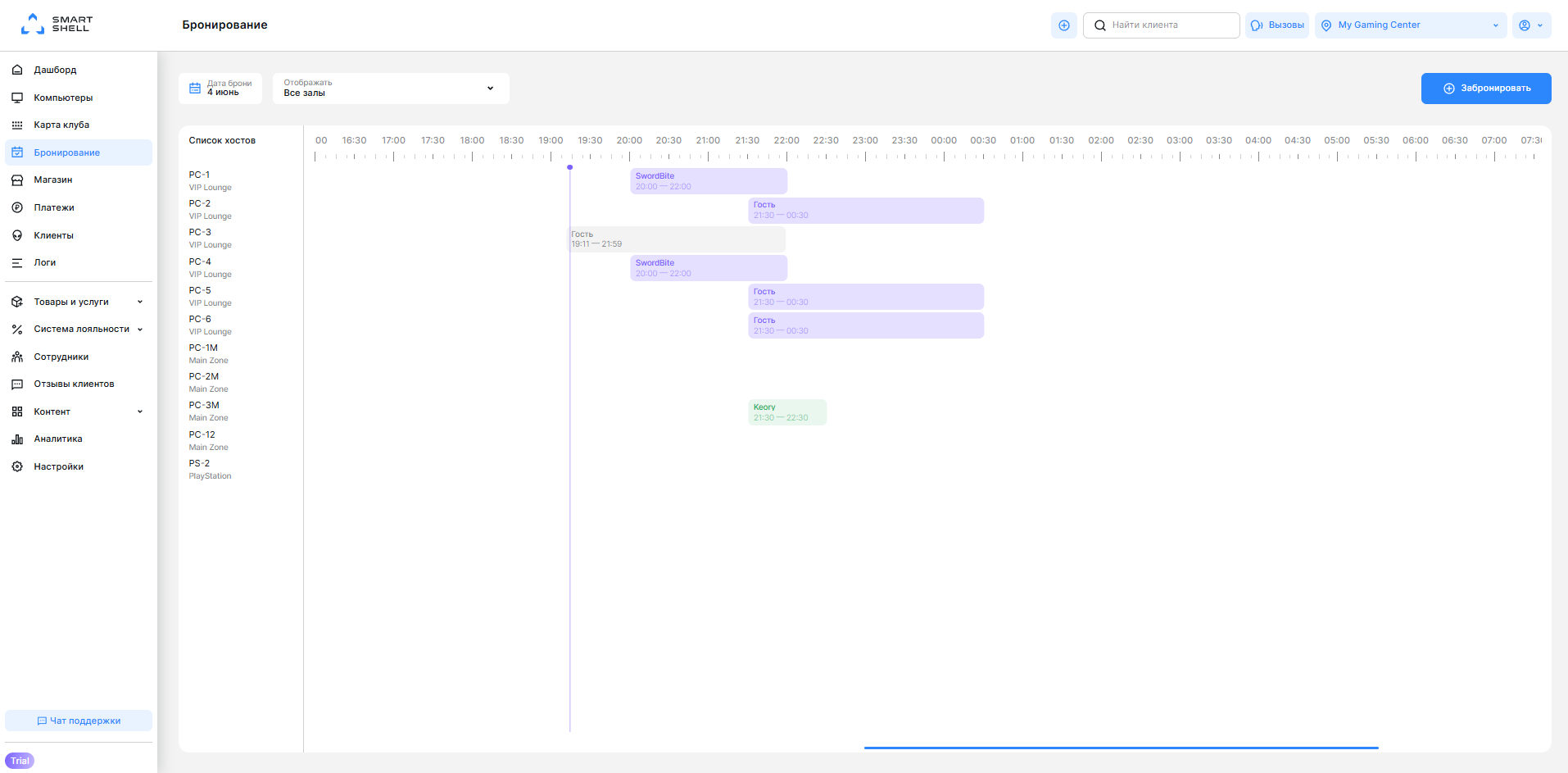The width and height of the screenshot is (1568, 773).
Task: Select SwordBite booking on PC-4 row
Action: click(x=709, y=268)
